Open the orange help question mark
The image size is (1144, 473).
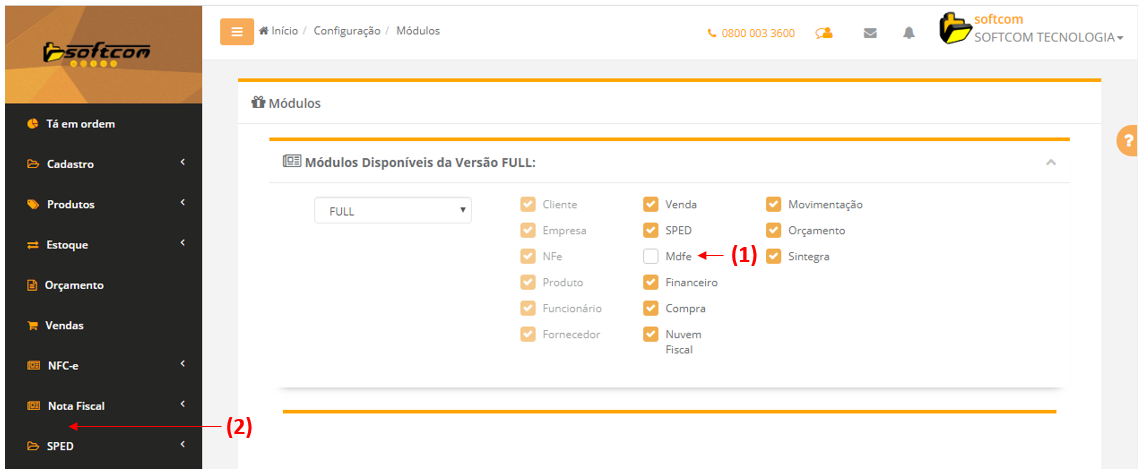point(1128,141)
